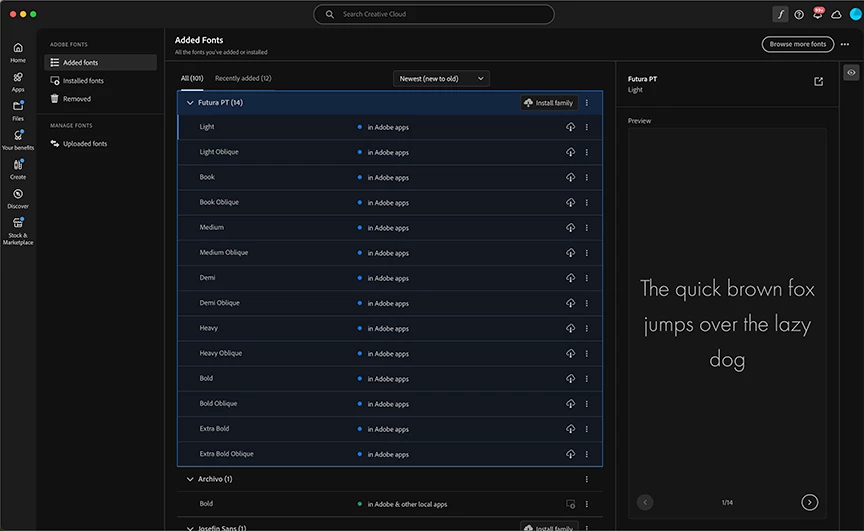Image resolution: width=864 pixels, height=531 pixels.
Task: Open the Discover section
Action: coord(18,198)
